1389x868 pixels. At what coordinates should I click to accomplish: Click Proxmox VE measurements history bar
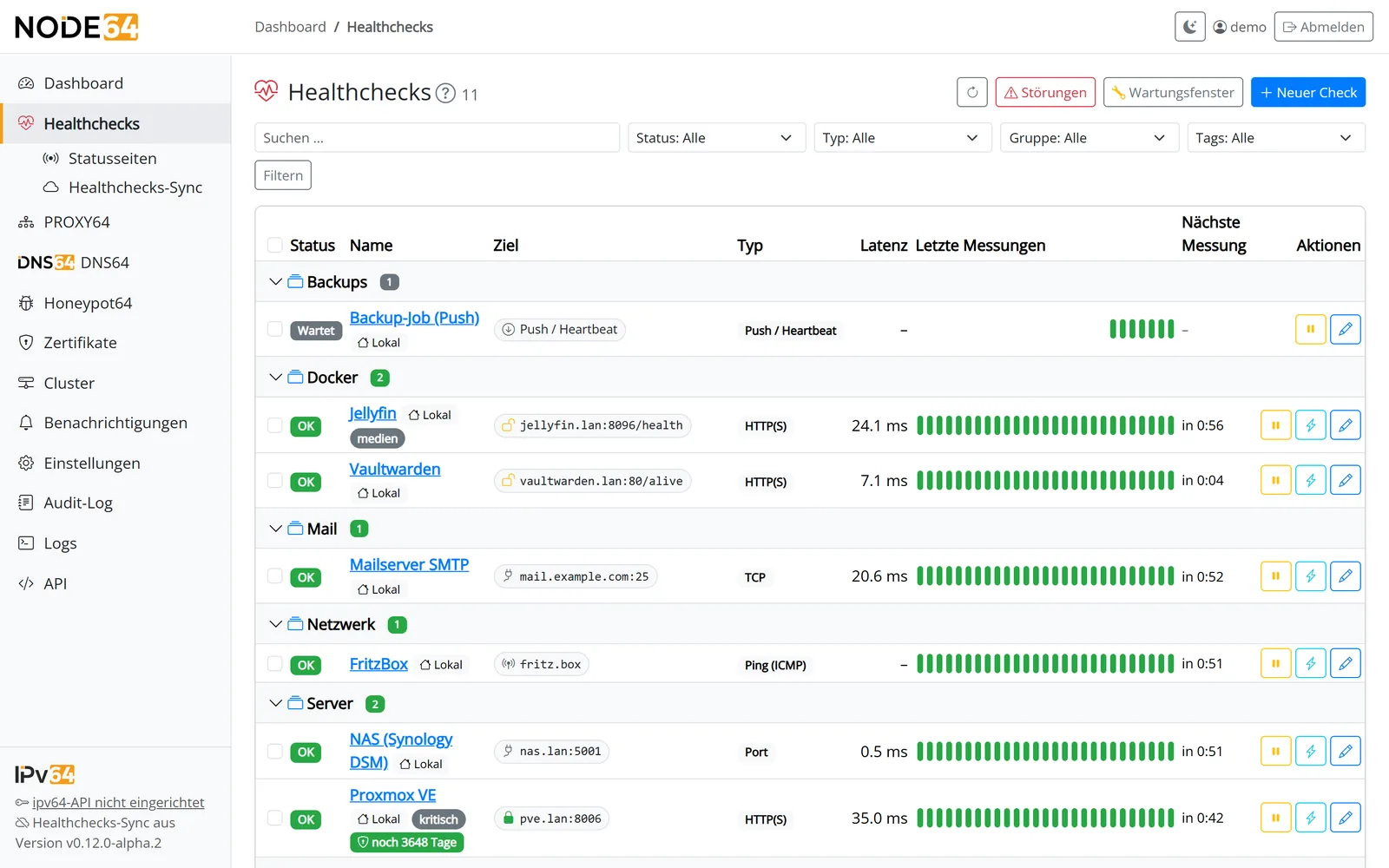pos(1045,818)
